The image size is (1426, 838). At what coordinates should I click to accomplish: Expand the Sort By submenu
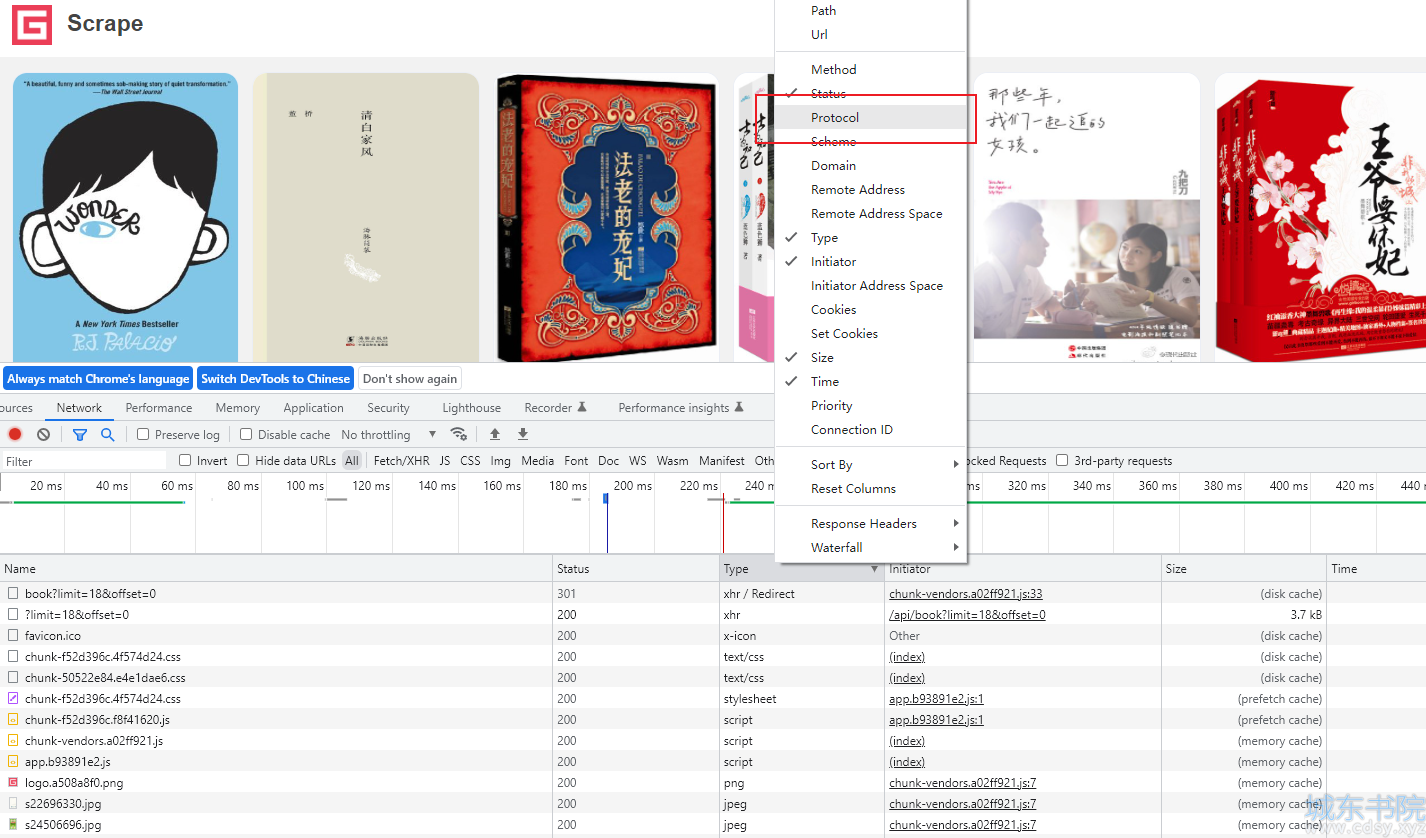coord(871,464)
